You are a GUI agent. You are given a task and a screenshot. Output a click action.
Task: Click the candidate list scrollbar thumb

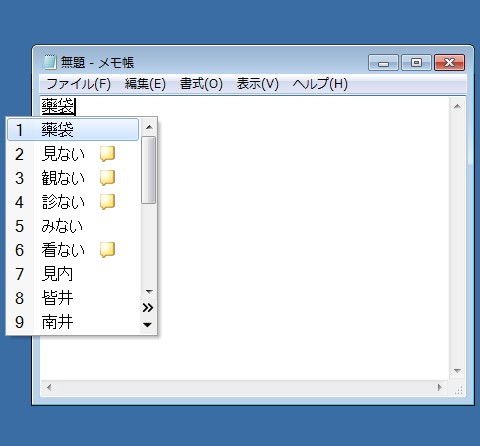click(x=149, y=169)
